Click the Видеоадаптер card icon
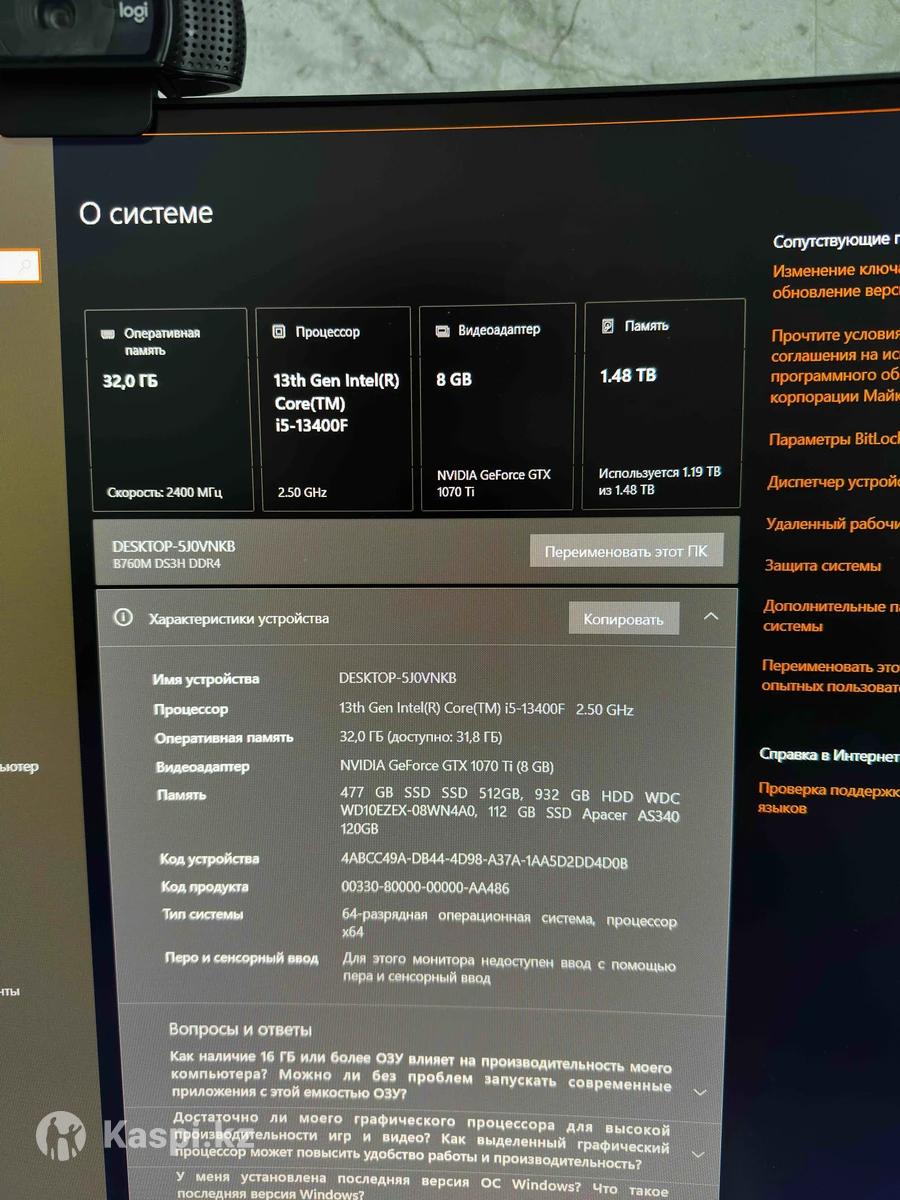The width and height of the screenshot is (900, 1200). [x=442, y=331]
